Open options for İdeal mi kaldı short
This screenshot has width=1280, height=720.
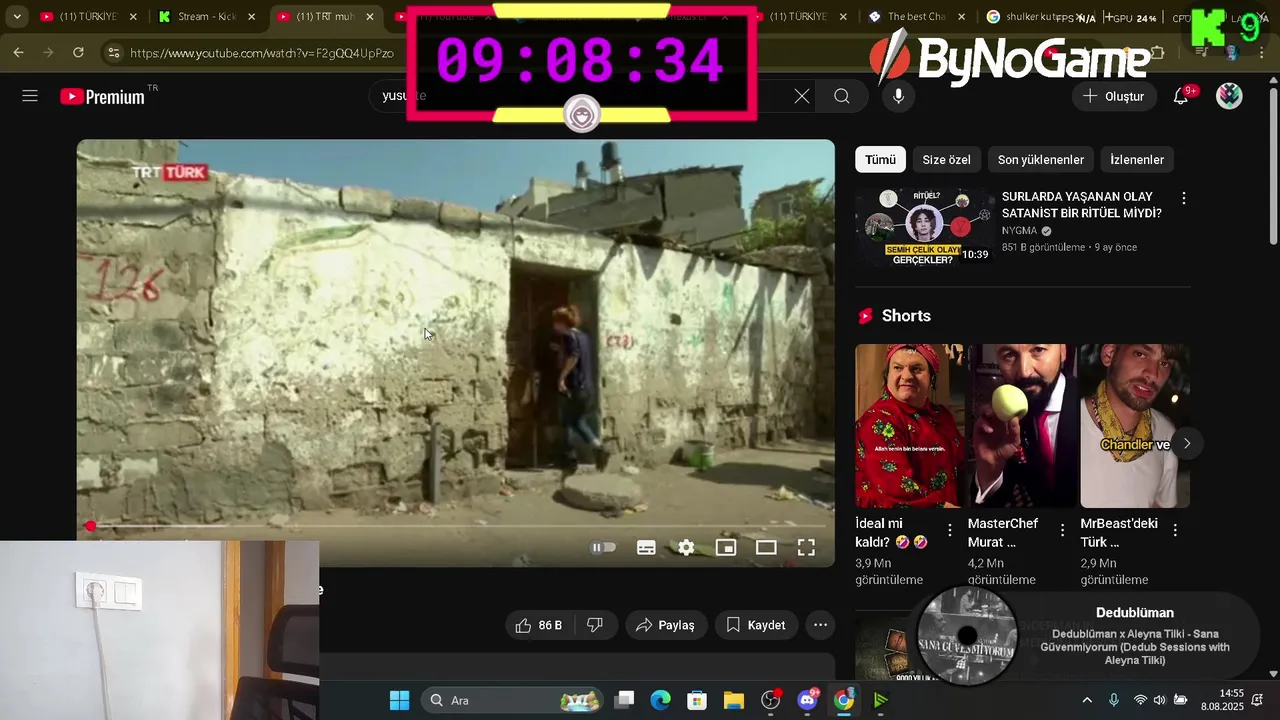click(x=949, y=530)
